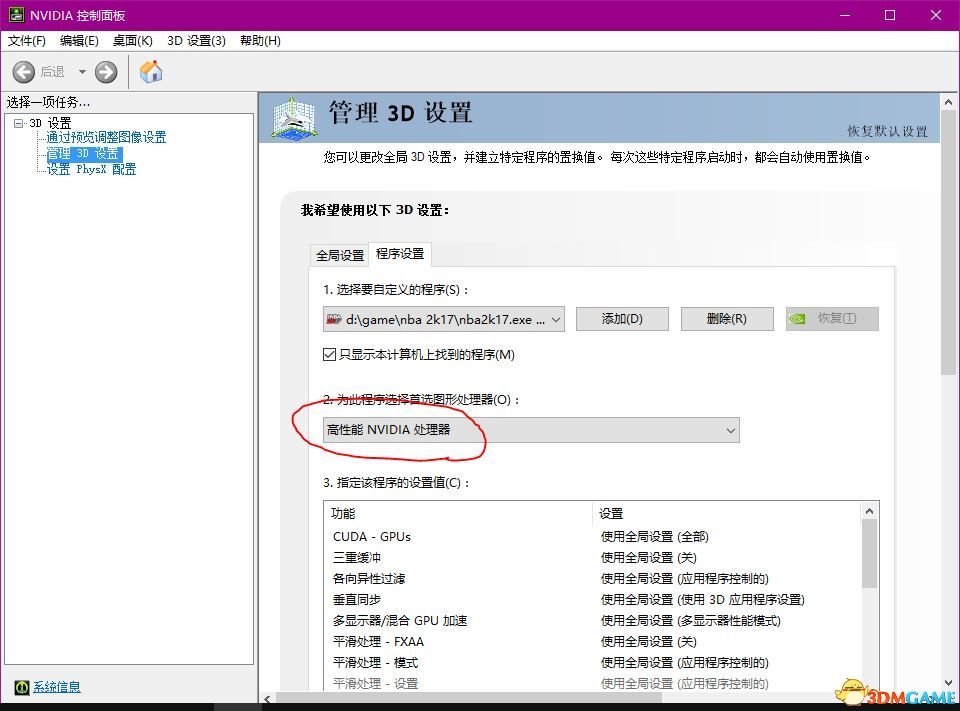Viewport: 960px width, 711px height.
Task: Open the 帮助(H) menu
Action: tap(260, 41)
